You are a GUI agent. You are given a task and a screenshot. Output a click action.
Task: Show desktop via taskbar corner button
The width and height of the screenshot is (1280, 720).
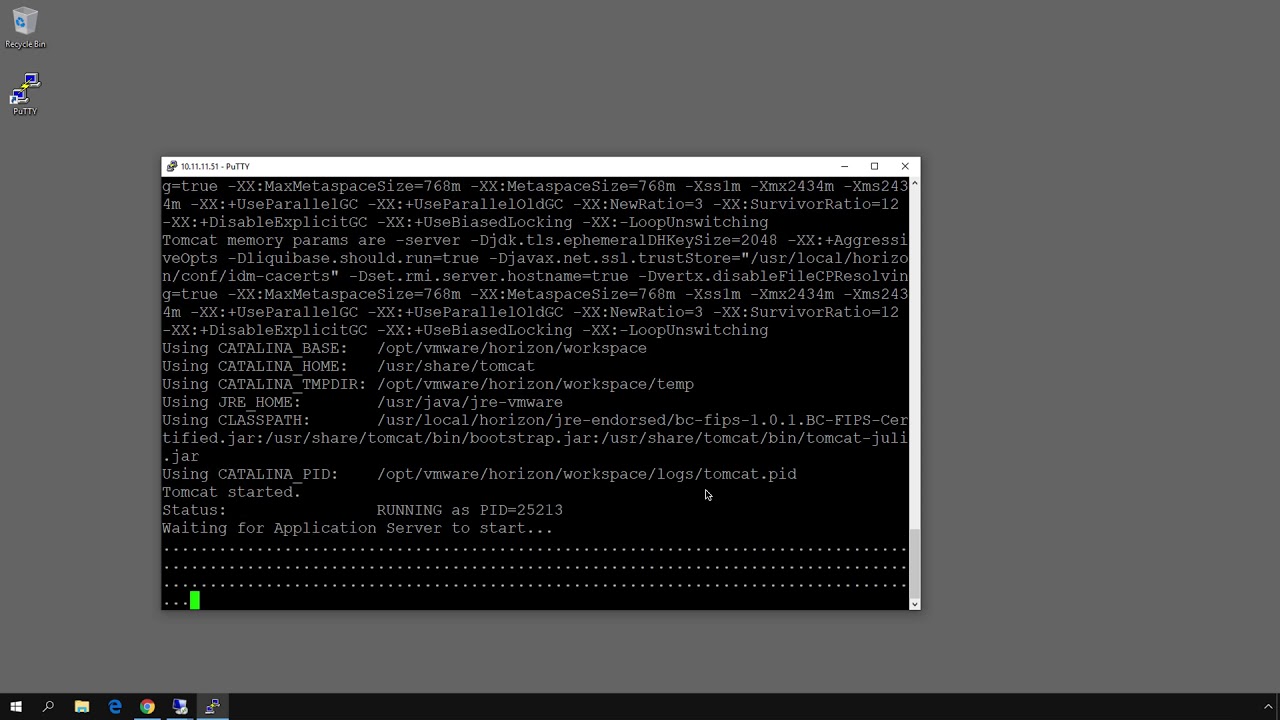point(1277,707)
